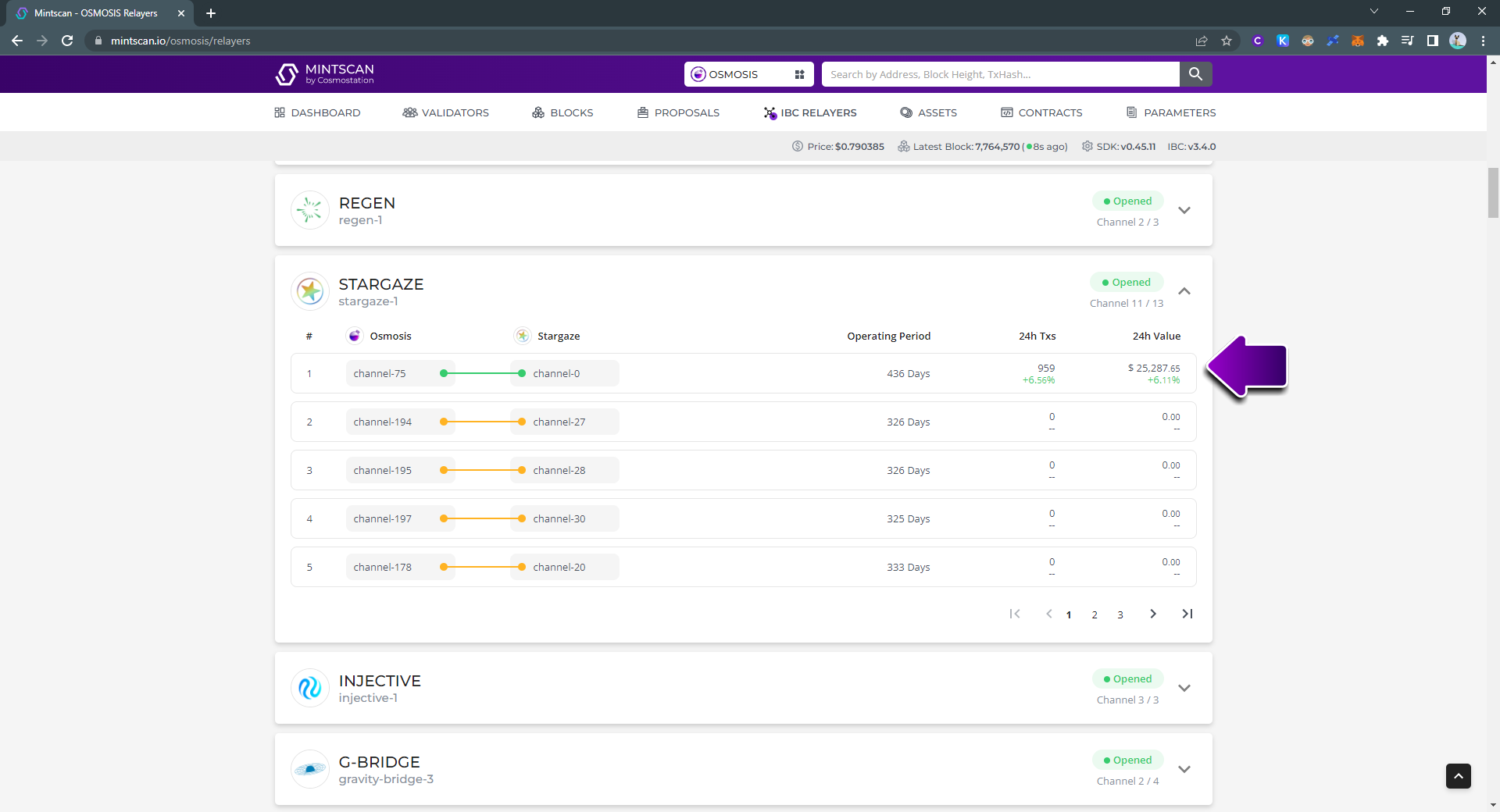Select pagination page 1
1500x812 pixels.
coord(1069,614)
